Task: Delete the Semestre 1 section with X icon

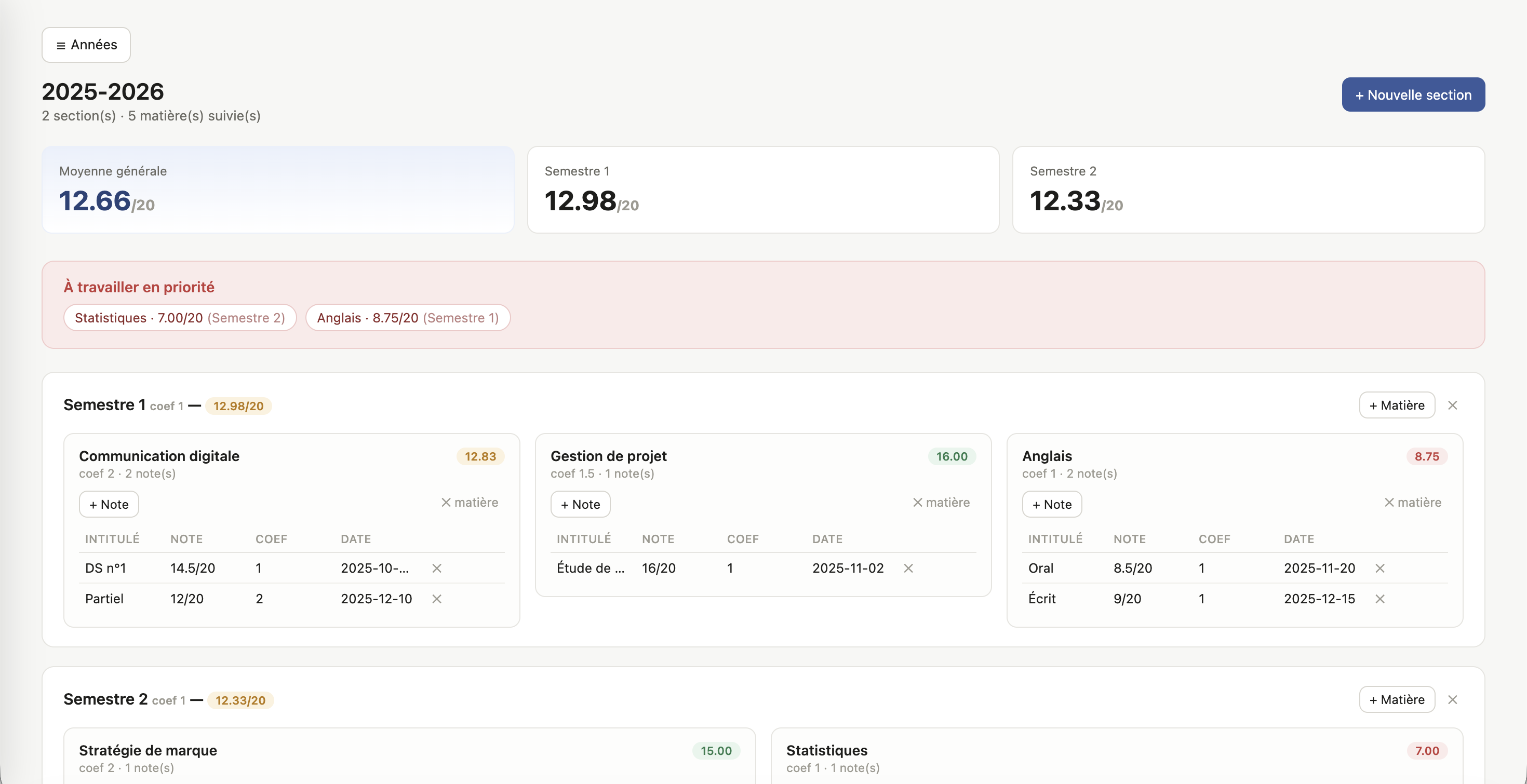Action: (1452, 405)
